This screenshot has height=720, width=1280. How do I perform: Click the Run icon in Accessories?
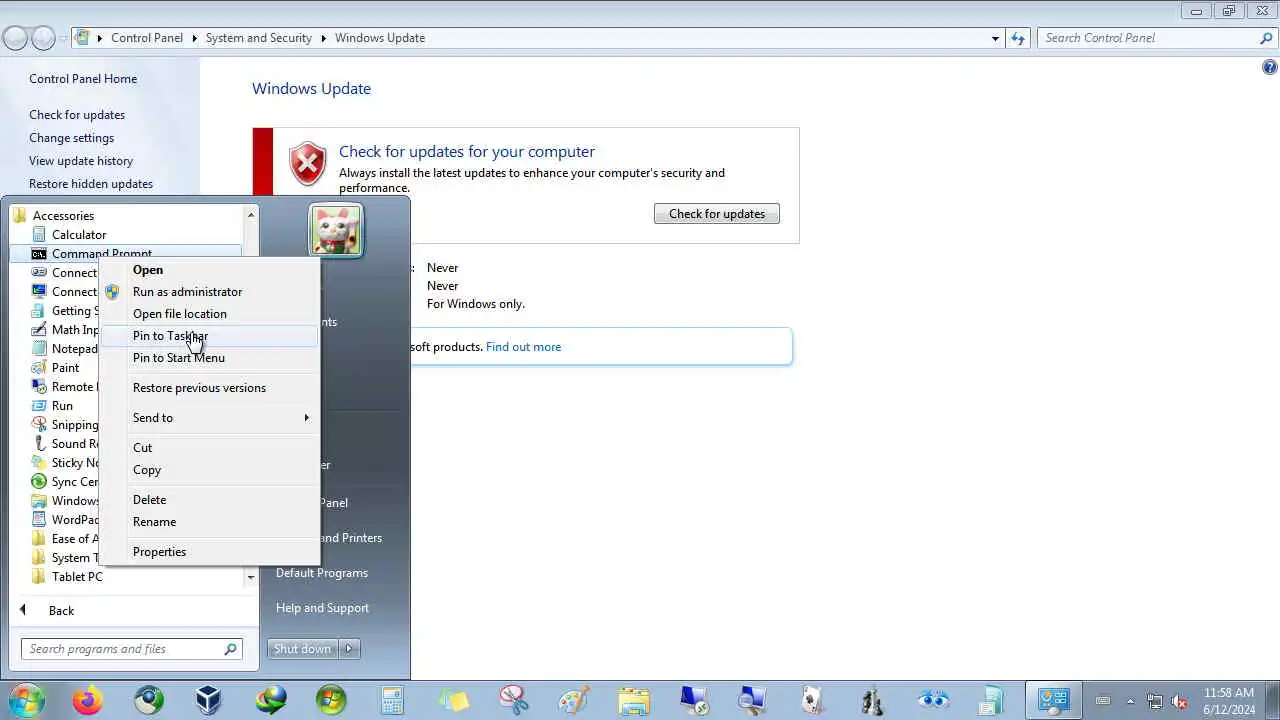[x=39, y=405]
